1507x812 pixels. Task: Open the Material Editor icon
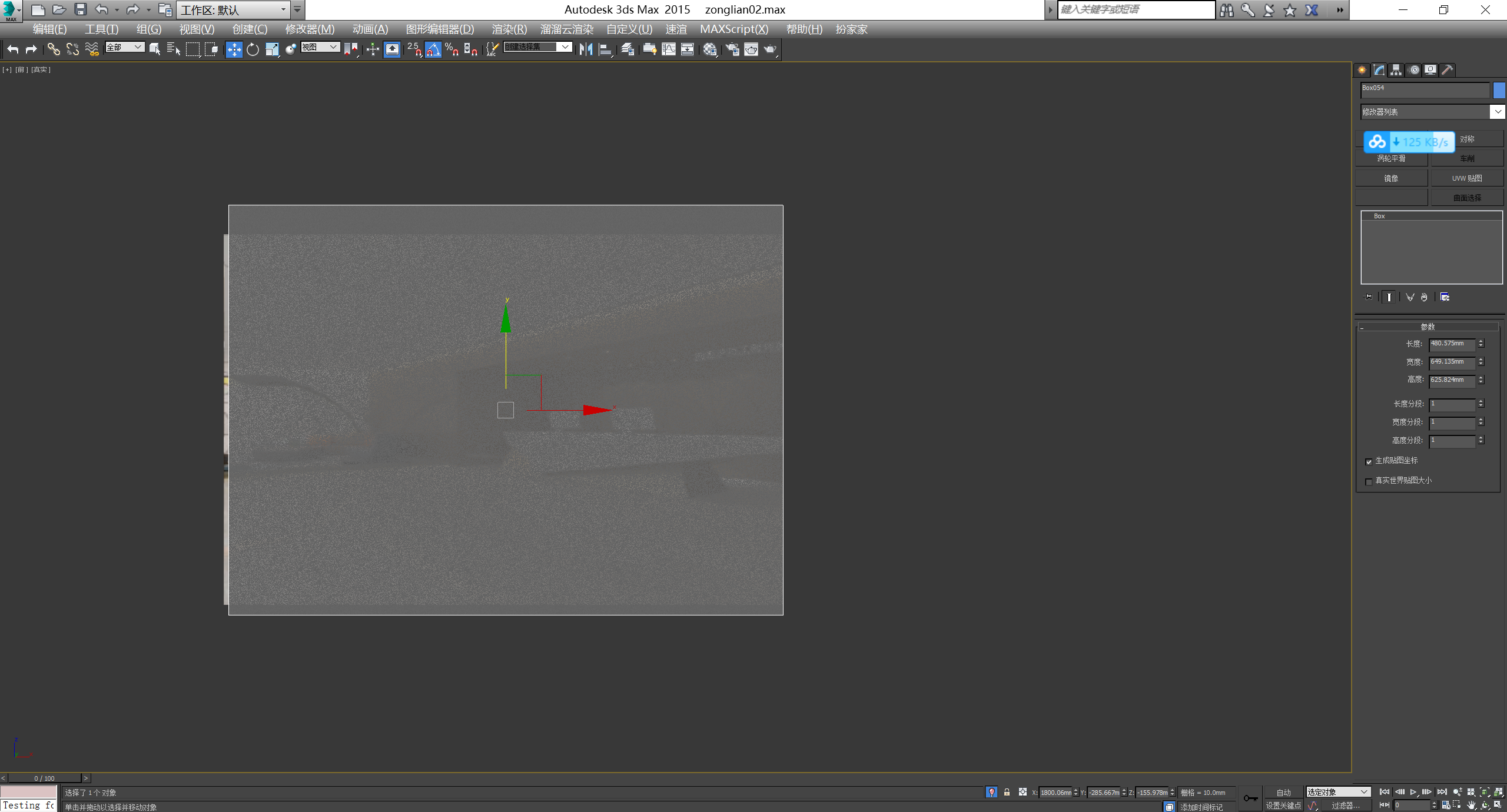click(710, 49)
